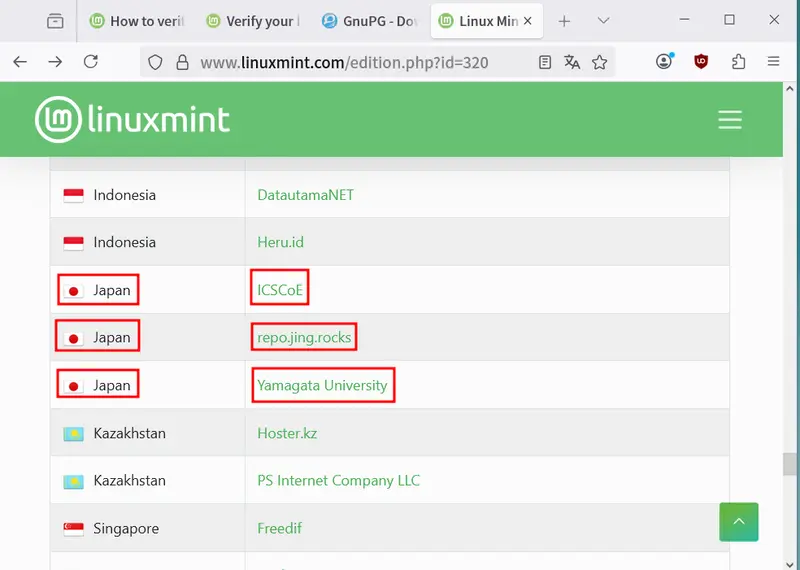Click the browser Forward arrow
This screenshot has height=570, width=800.
(55, 62)
